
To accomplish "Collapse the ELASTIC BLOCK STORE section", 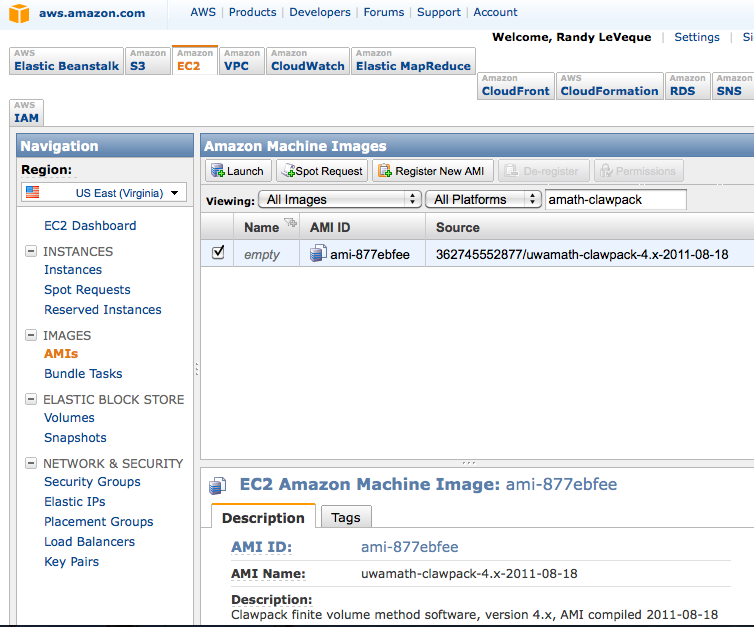I will [x=31, y=400].
